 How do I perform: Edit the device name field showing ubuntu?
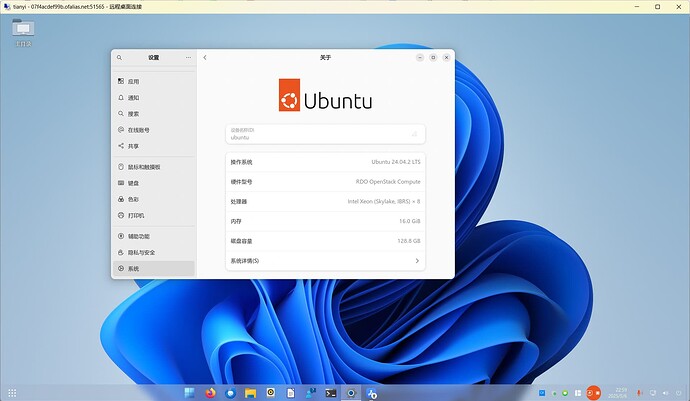point(325,134)
